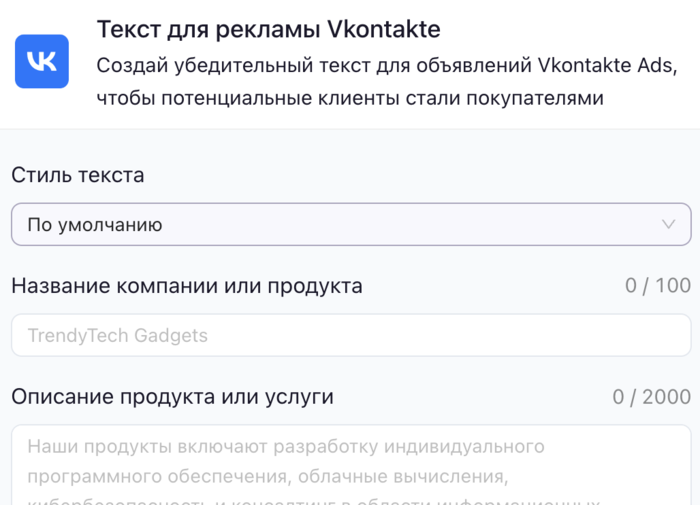Image resolution: width=700 pixels, height=505 pixels.
Task: Click the partially visible last placeholder line
Action: click(312, 500)
